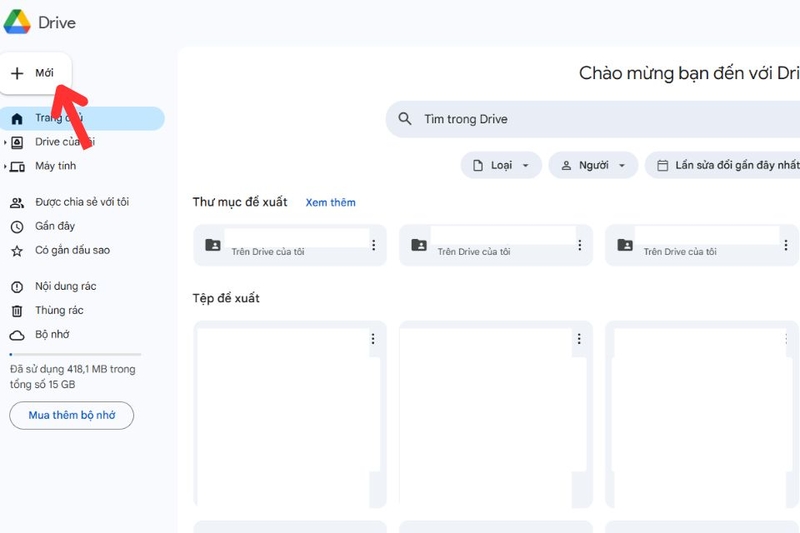Open the Gần đây list
Viewport: 800px width, 533px height.
point(55,226)
